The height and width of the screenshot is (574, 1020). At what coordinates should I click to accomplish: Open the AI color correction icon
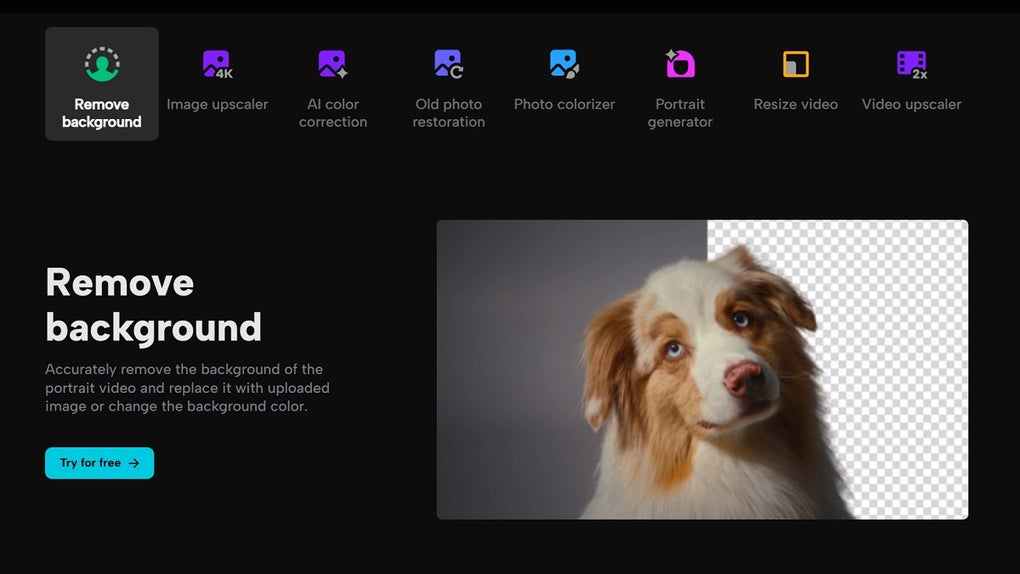pos(332,64)
